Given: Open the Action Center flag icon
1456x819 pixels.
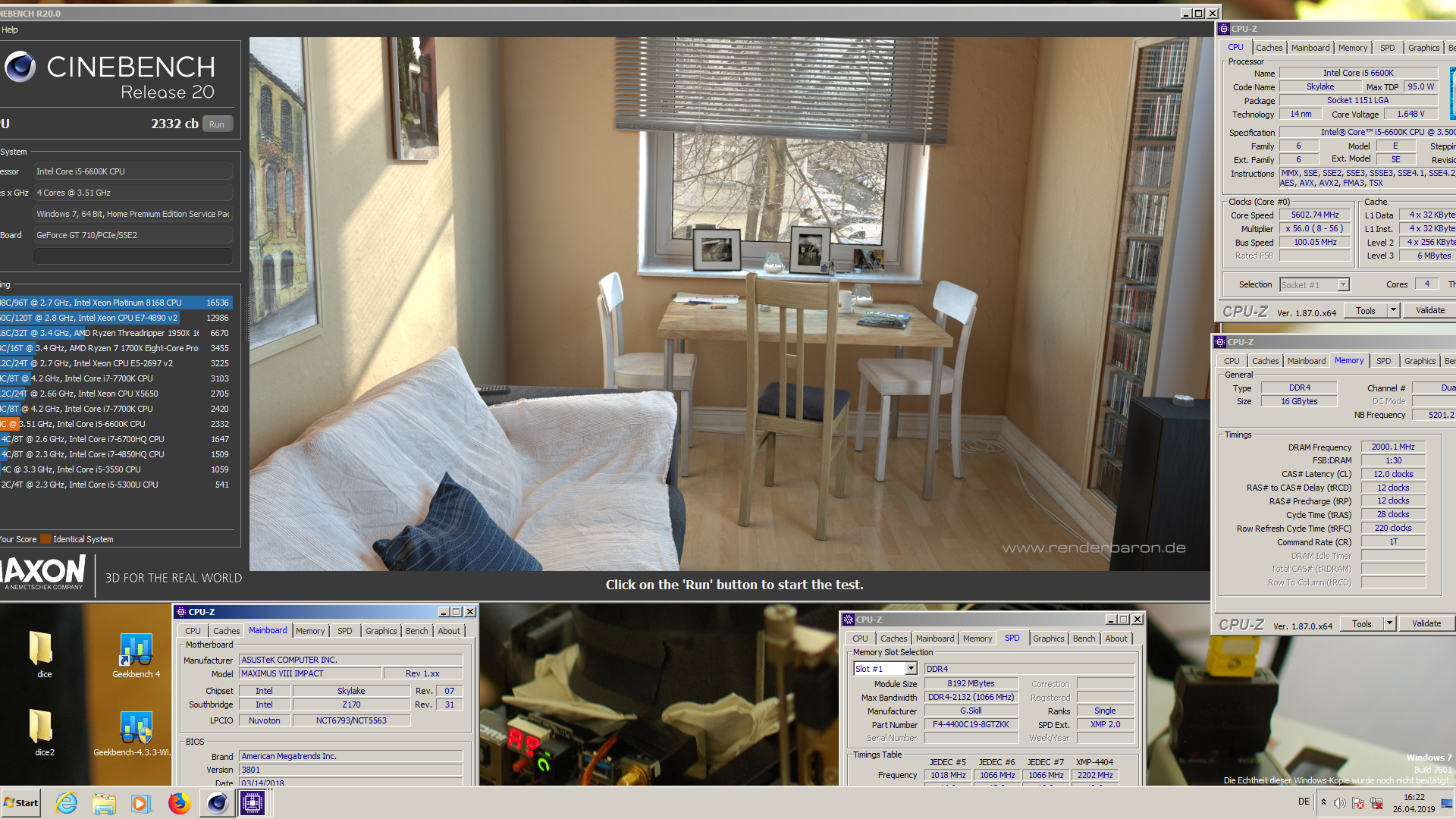Looking at the screenshot, I should [1358, 802].
